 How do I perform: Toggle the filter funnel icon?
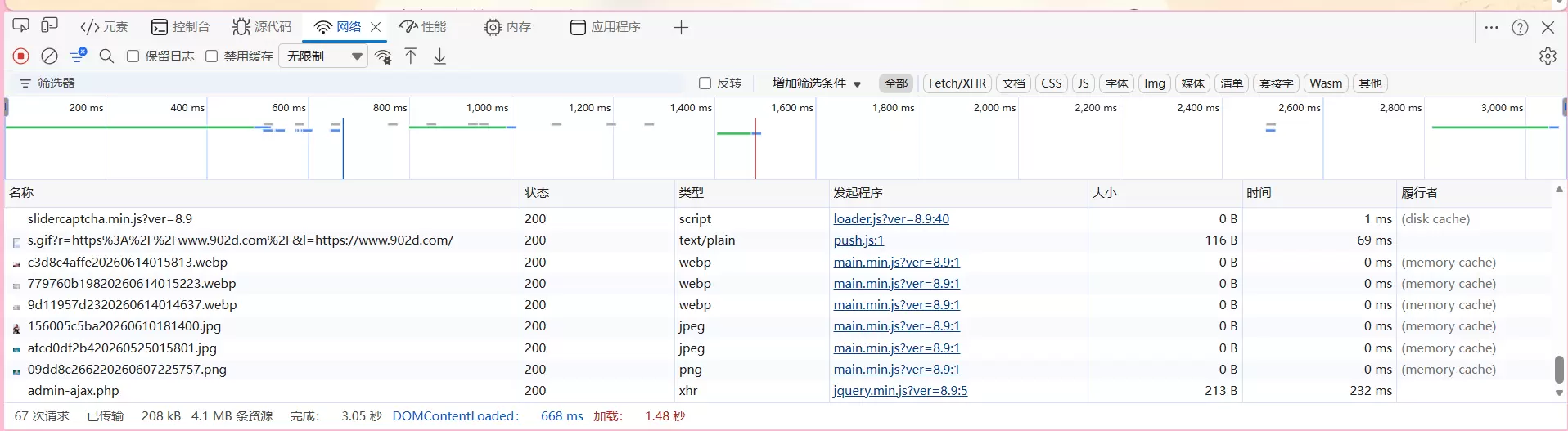79,56
